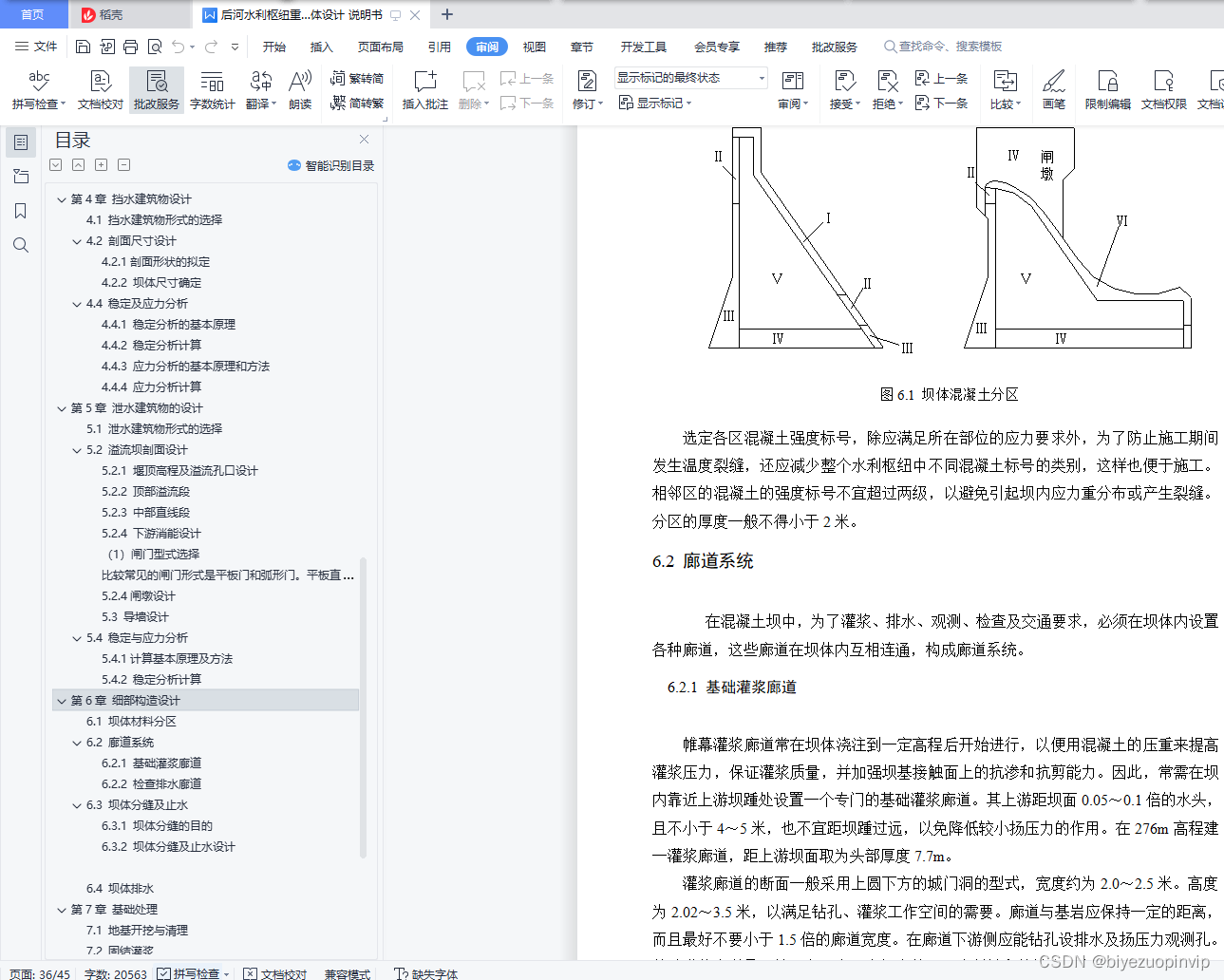The height and width of the screenshot is (980, 1224).
Task: Run 字数统计 word count
Action: click(211, 90)
